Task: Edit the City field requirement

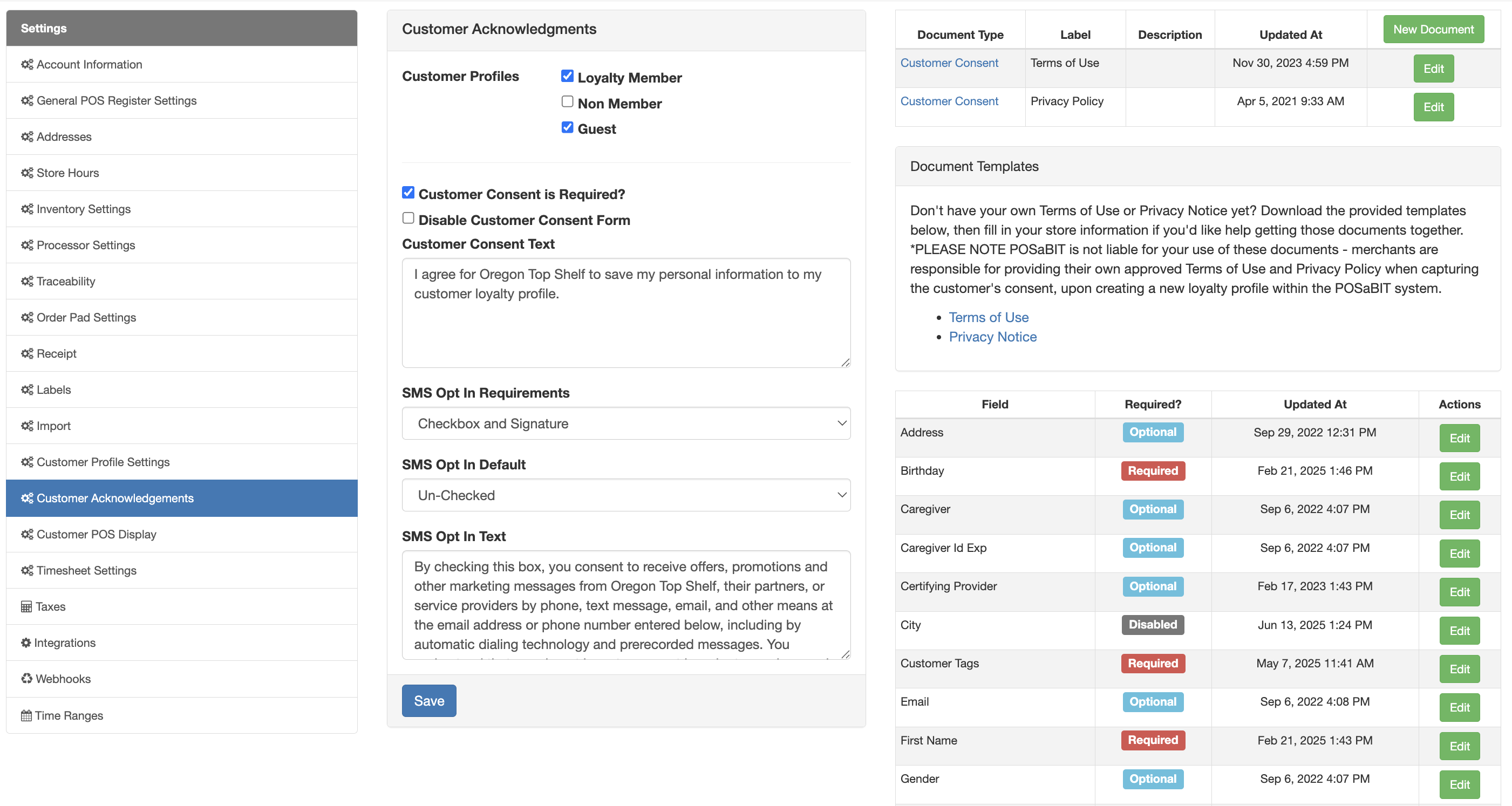Action: 1459,631
